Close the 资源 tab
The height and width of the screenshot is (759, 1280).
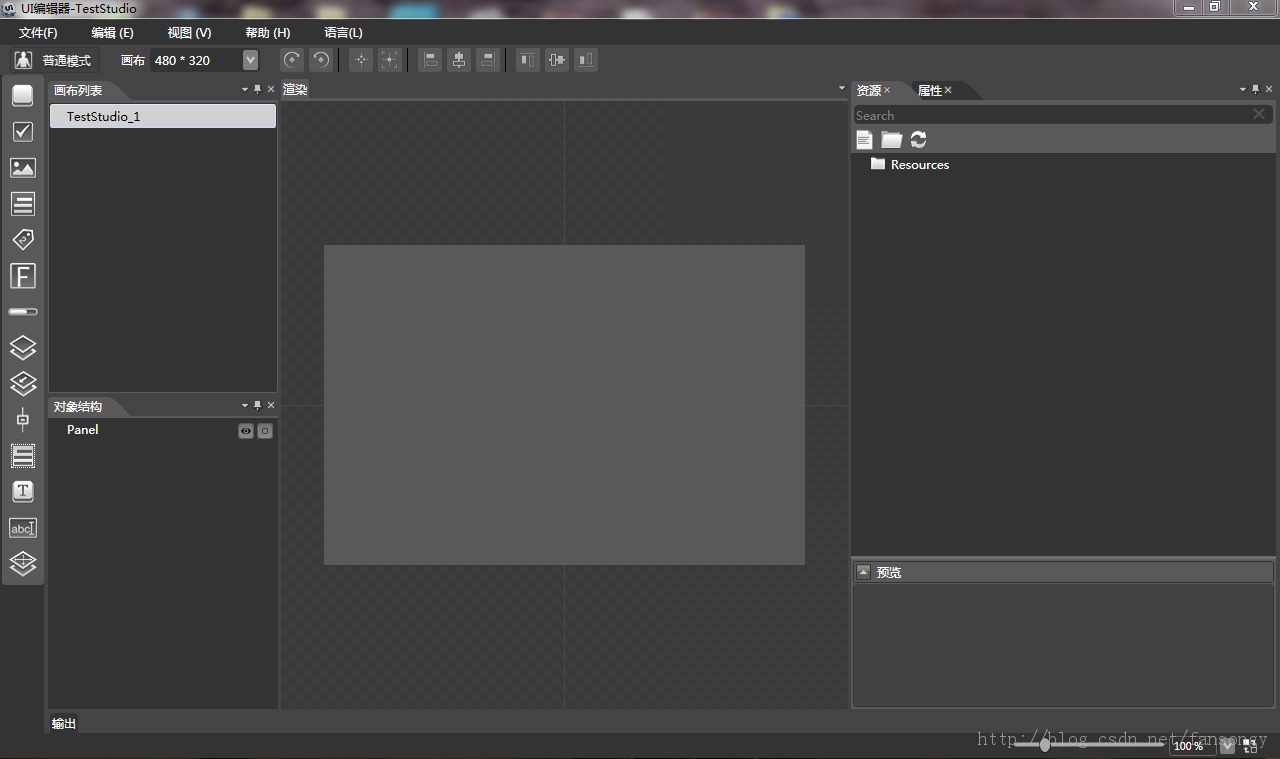click(x=887, y=90)
